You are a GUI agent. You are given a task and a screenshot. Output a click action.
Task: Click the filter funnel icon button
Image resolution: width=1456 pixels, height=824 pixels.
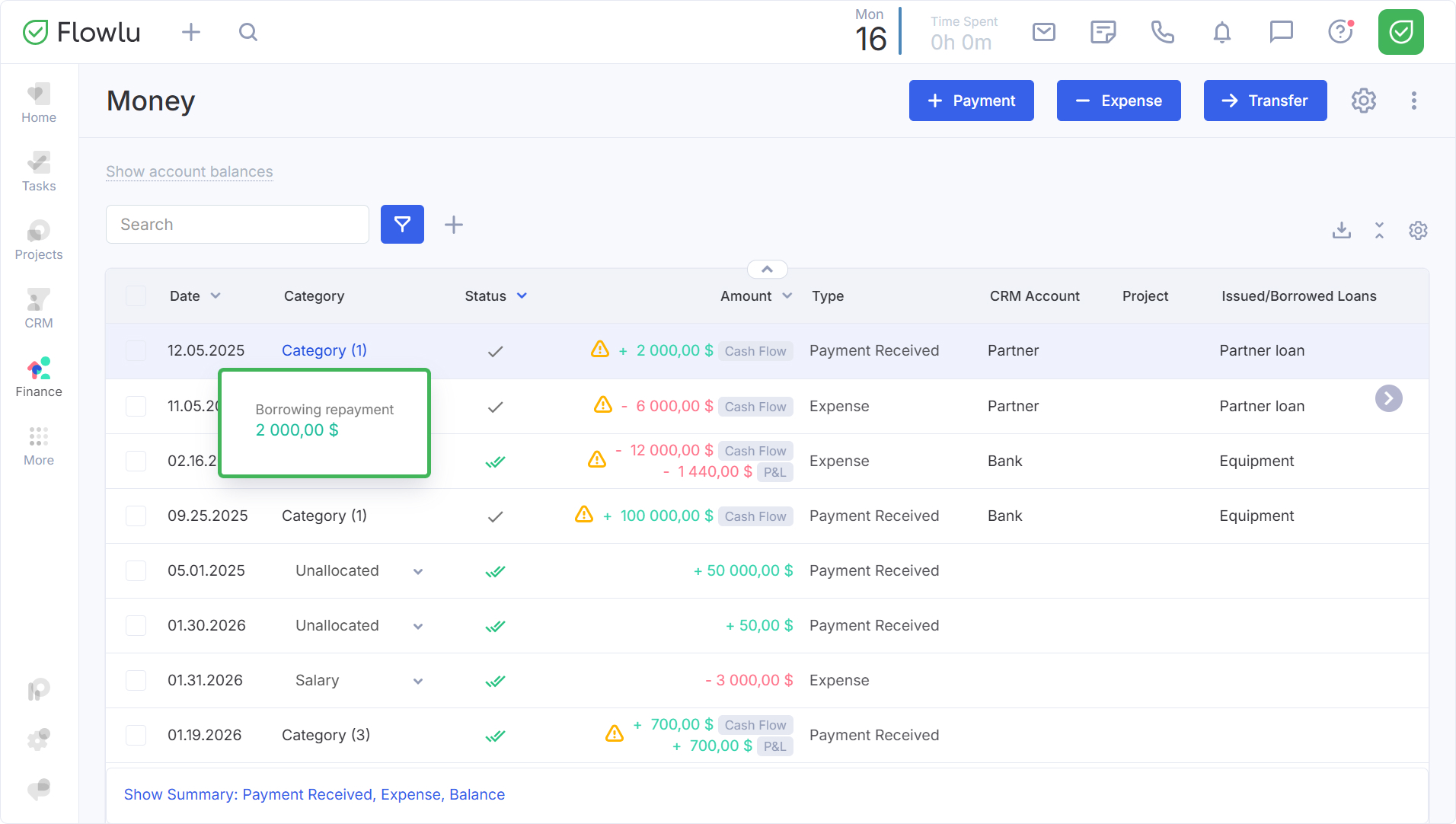tap(402, 225)
